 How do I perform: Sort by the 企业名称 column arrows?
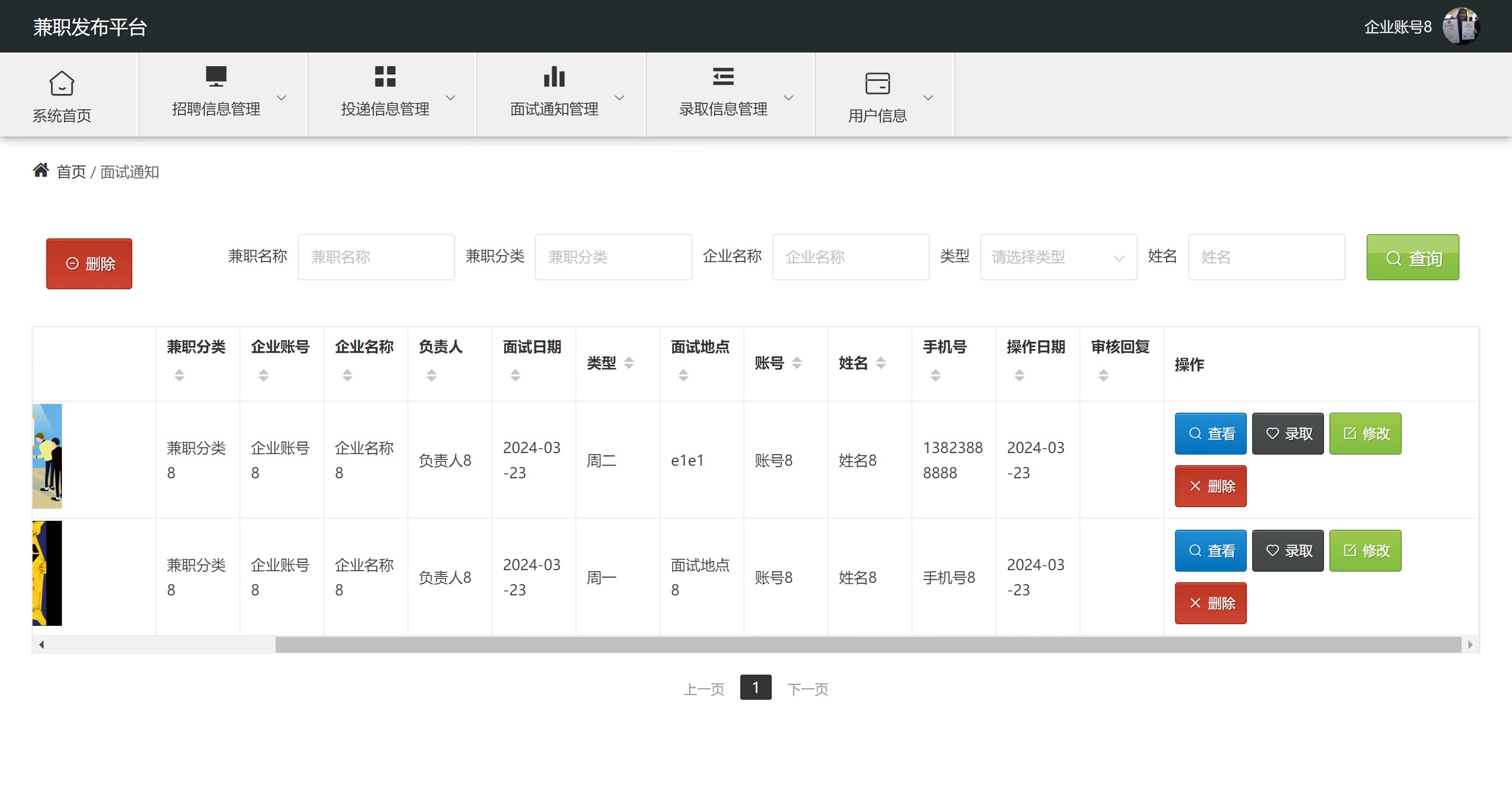tap(348, 375)
